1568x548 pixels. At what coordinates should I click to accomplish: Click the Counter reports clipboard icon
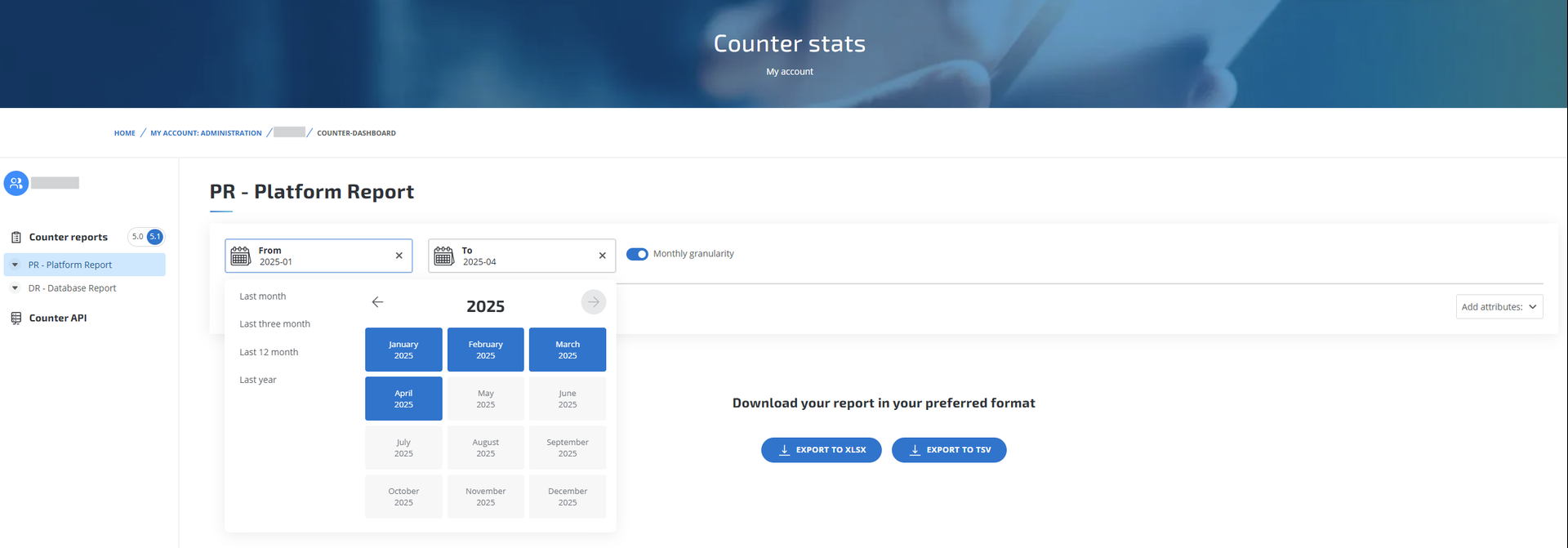pos(16,238)
